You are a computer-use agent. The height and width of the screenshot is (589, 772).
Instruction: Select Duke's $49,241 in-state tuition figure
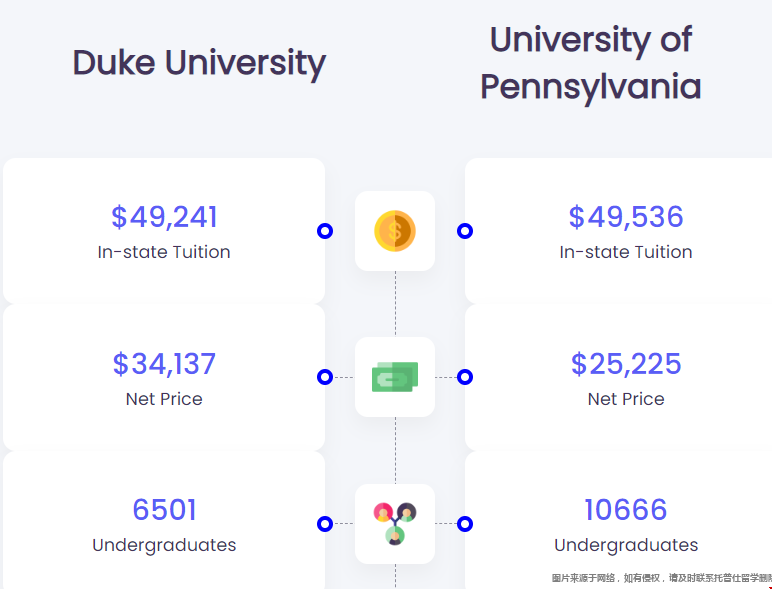(x=164, y=217)
